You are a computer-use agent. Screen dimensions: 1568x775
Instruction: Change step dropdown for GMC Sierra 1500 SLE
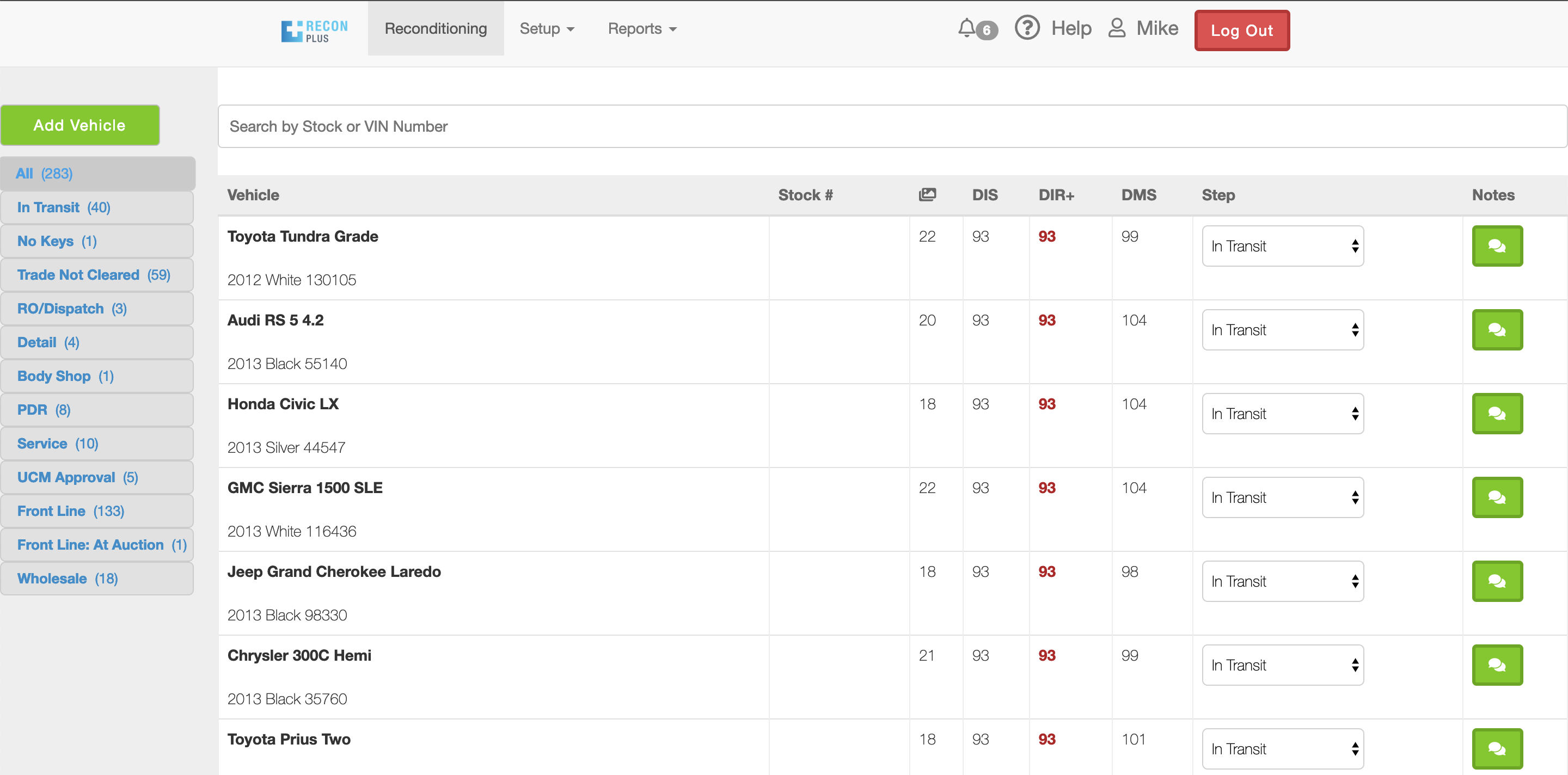tap(1283, 497)
